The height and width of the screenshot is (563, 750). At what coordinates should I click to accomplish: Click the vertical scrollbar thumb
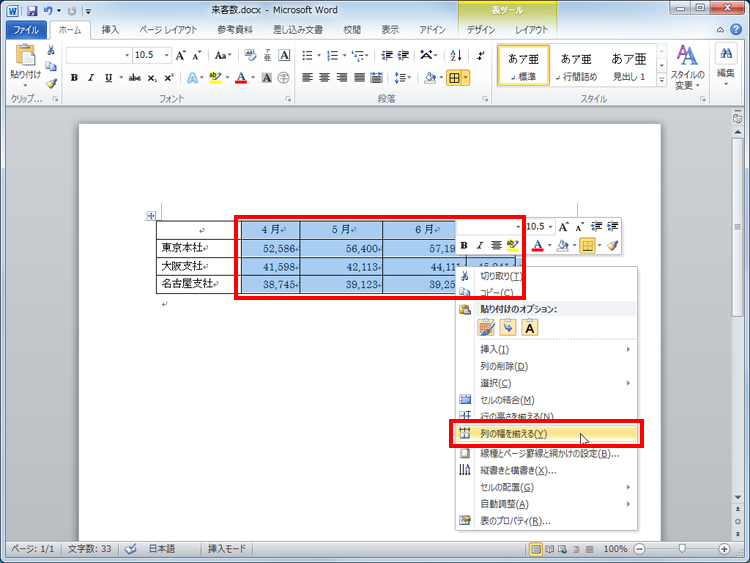[x=738, y=227]
